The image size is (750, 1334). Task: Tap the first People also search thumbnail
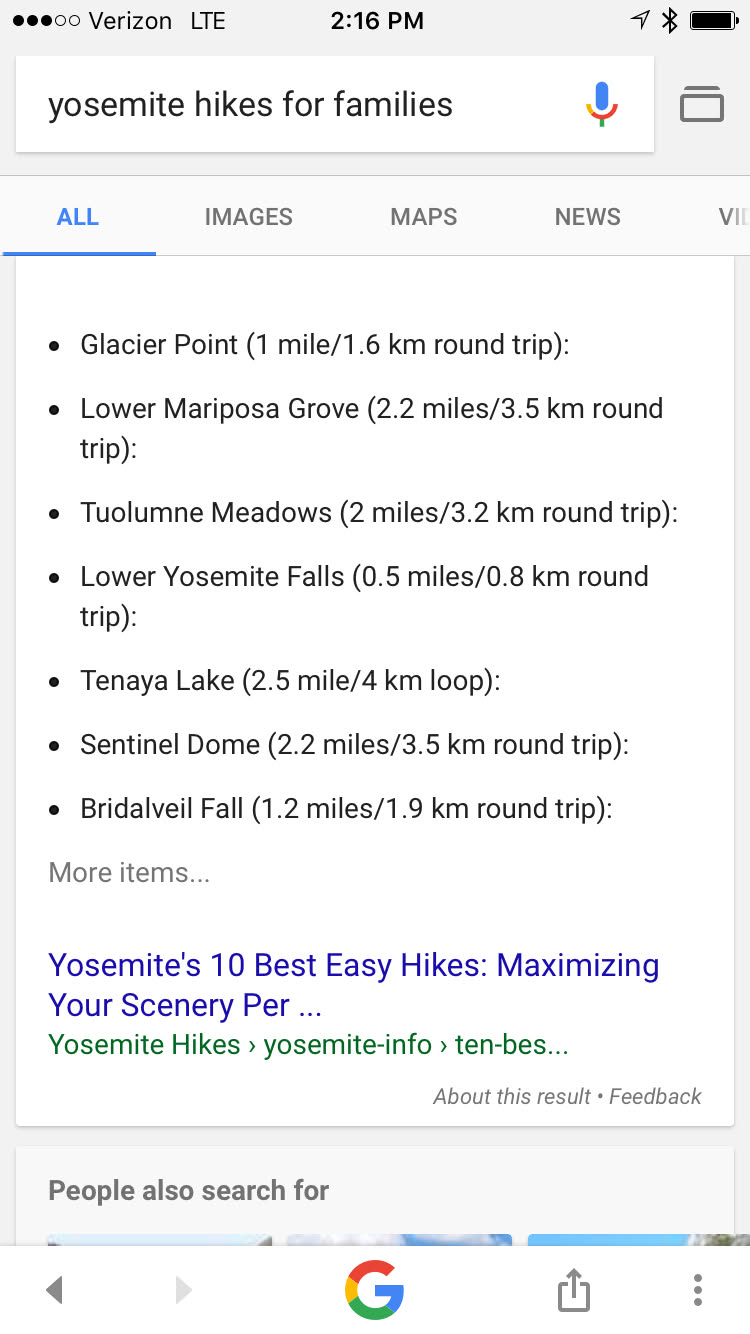point(159,1240)
